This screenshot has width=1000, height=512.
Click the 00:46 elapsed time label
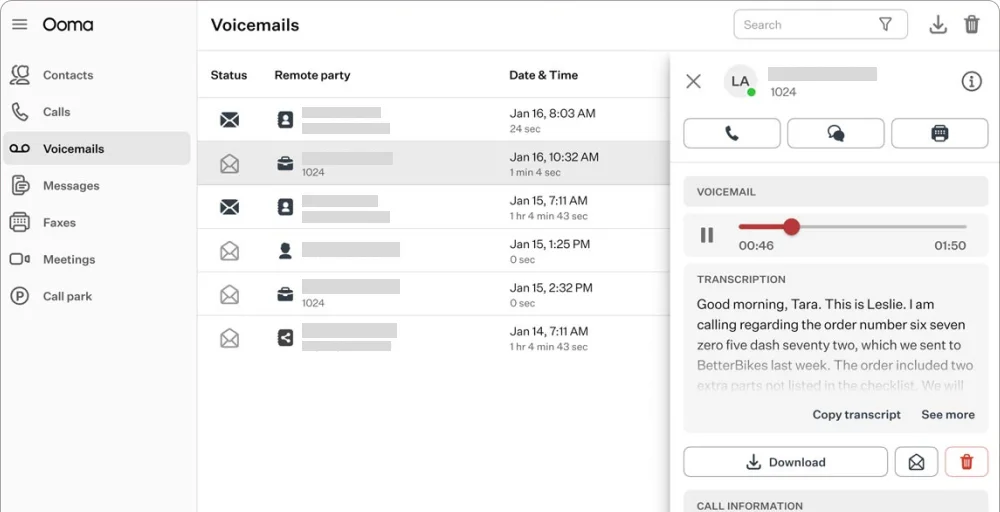point(756,245)
